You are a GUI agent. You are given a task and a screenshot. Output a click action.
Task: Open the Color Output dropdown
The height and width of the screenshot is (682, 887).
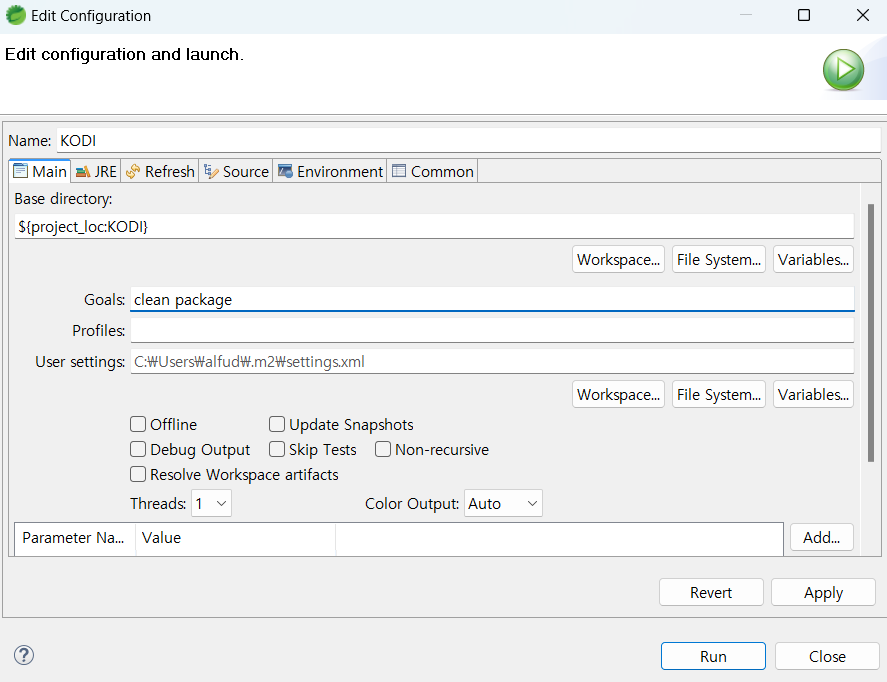point(503,503)
